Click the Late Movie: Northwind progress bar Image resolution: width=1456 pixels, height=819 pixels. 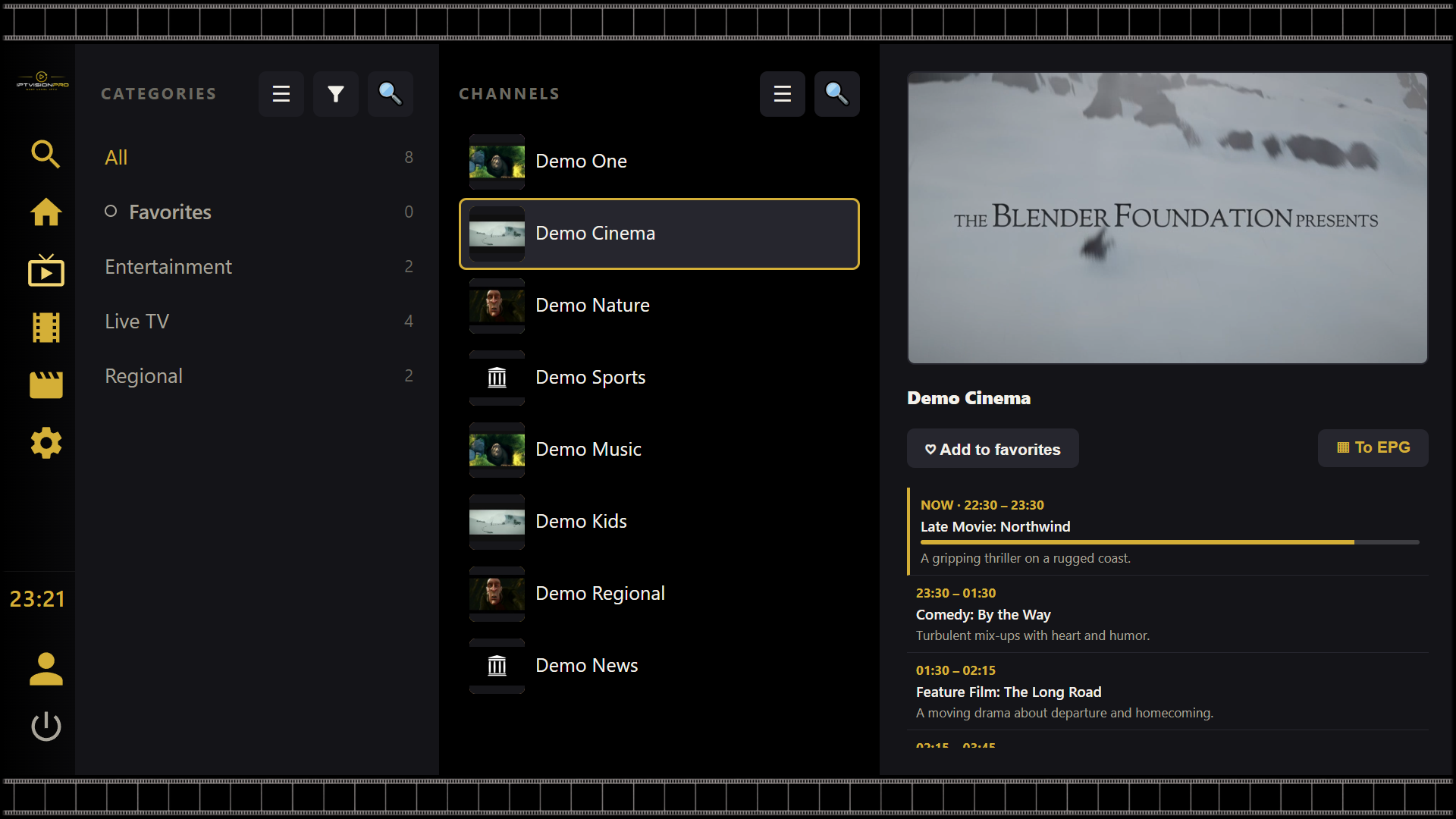tap(1169, 542)
